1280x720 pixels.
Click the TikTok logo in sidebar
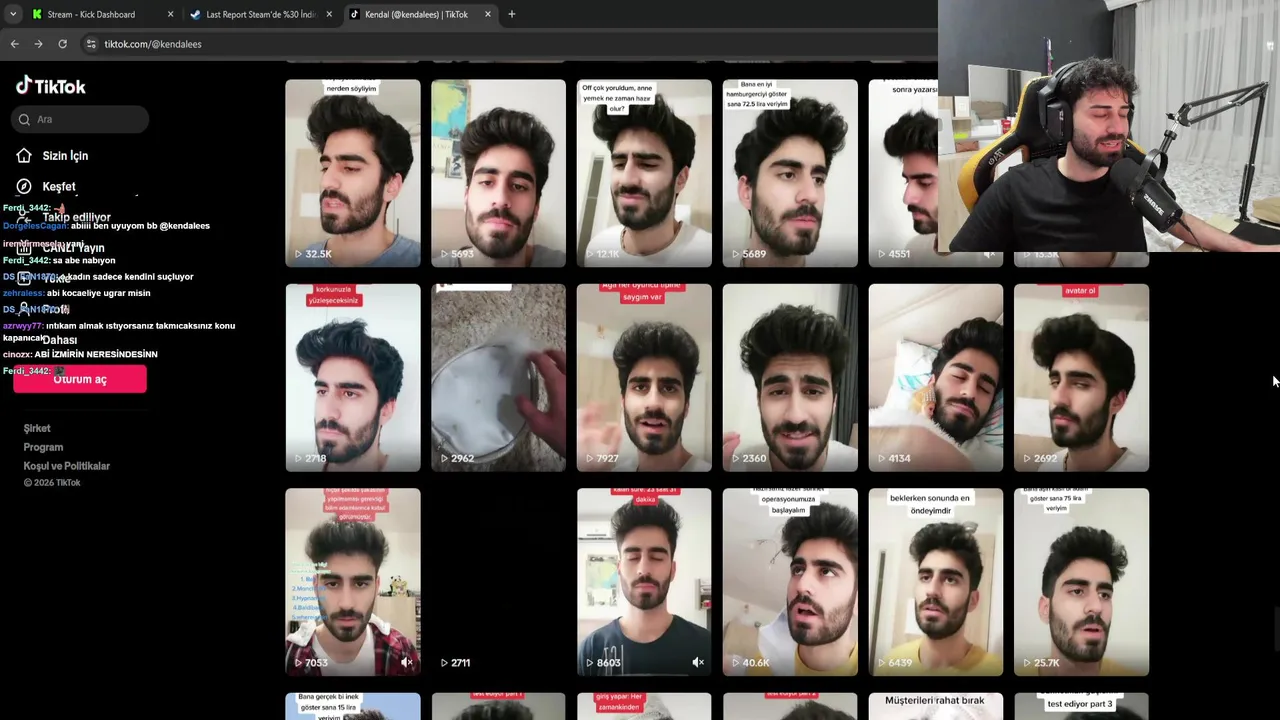pyautogui.click(x=50, y=86)
